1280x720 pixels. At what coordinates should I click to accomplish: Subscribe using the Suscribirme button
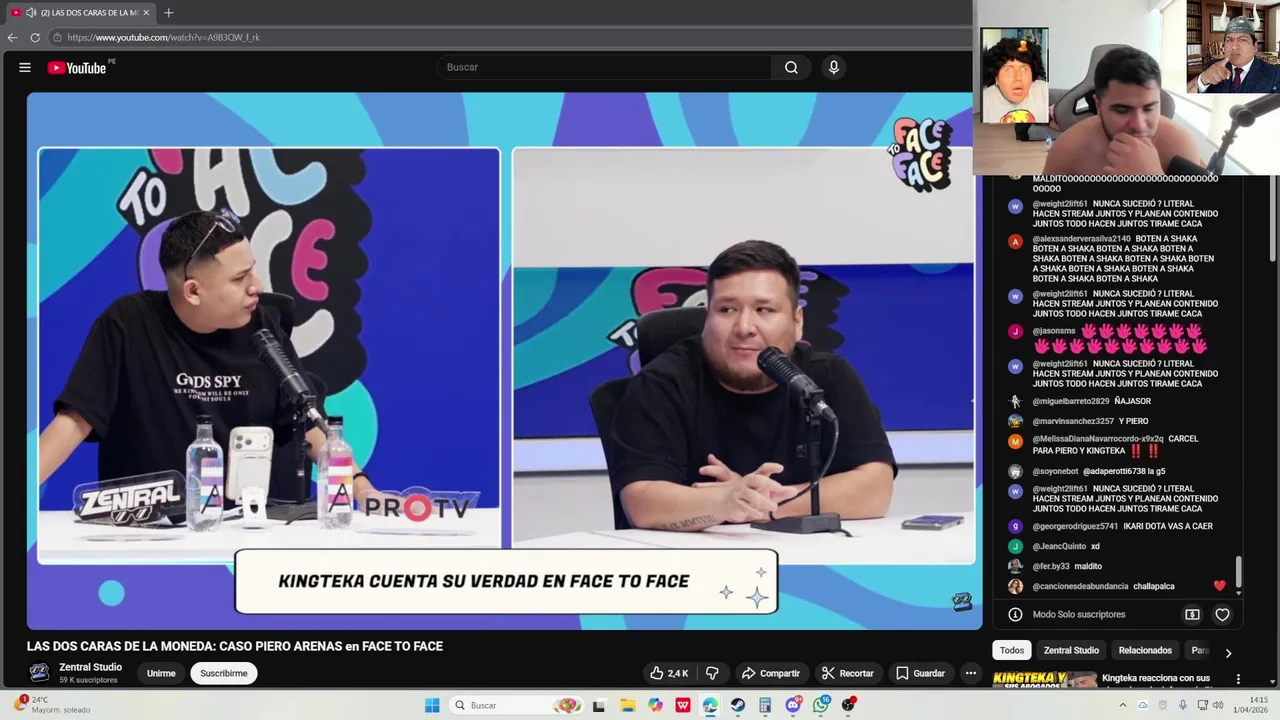(x=223, y=673)
